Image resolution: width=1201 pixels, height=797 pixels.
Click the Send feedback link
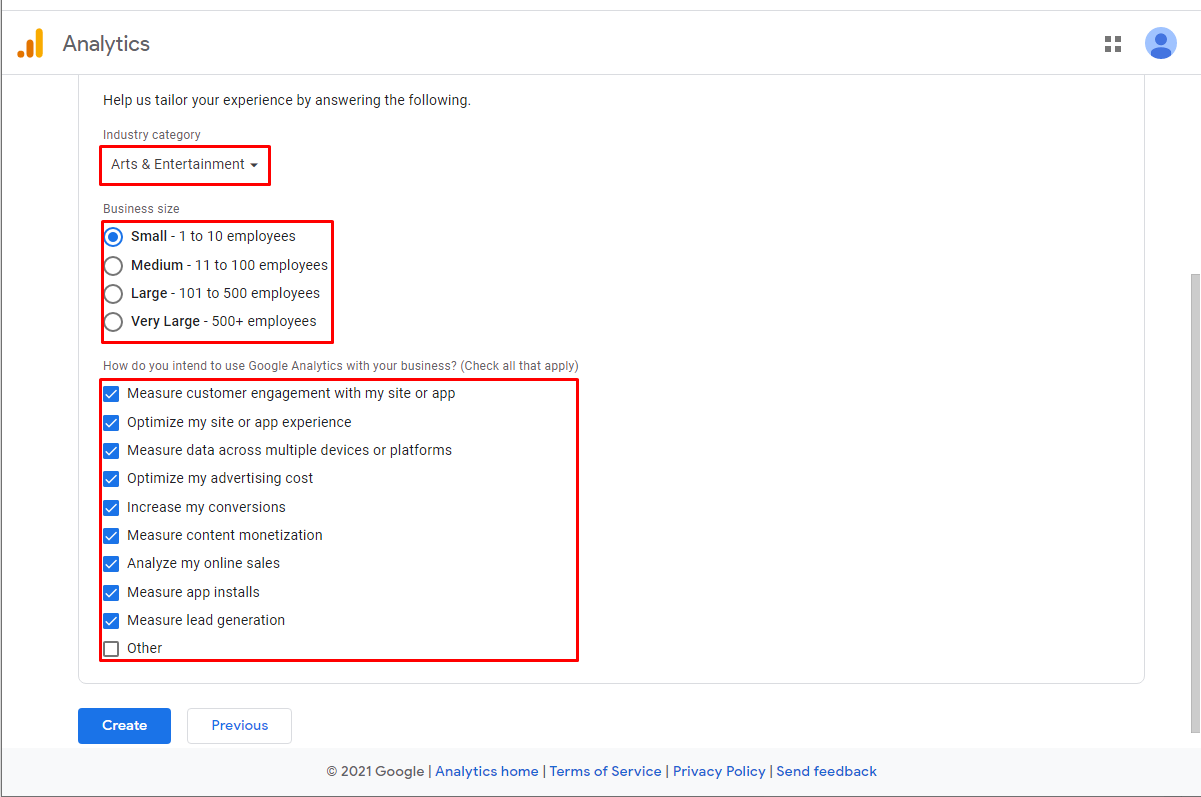coord(826,772)
